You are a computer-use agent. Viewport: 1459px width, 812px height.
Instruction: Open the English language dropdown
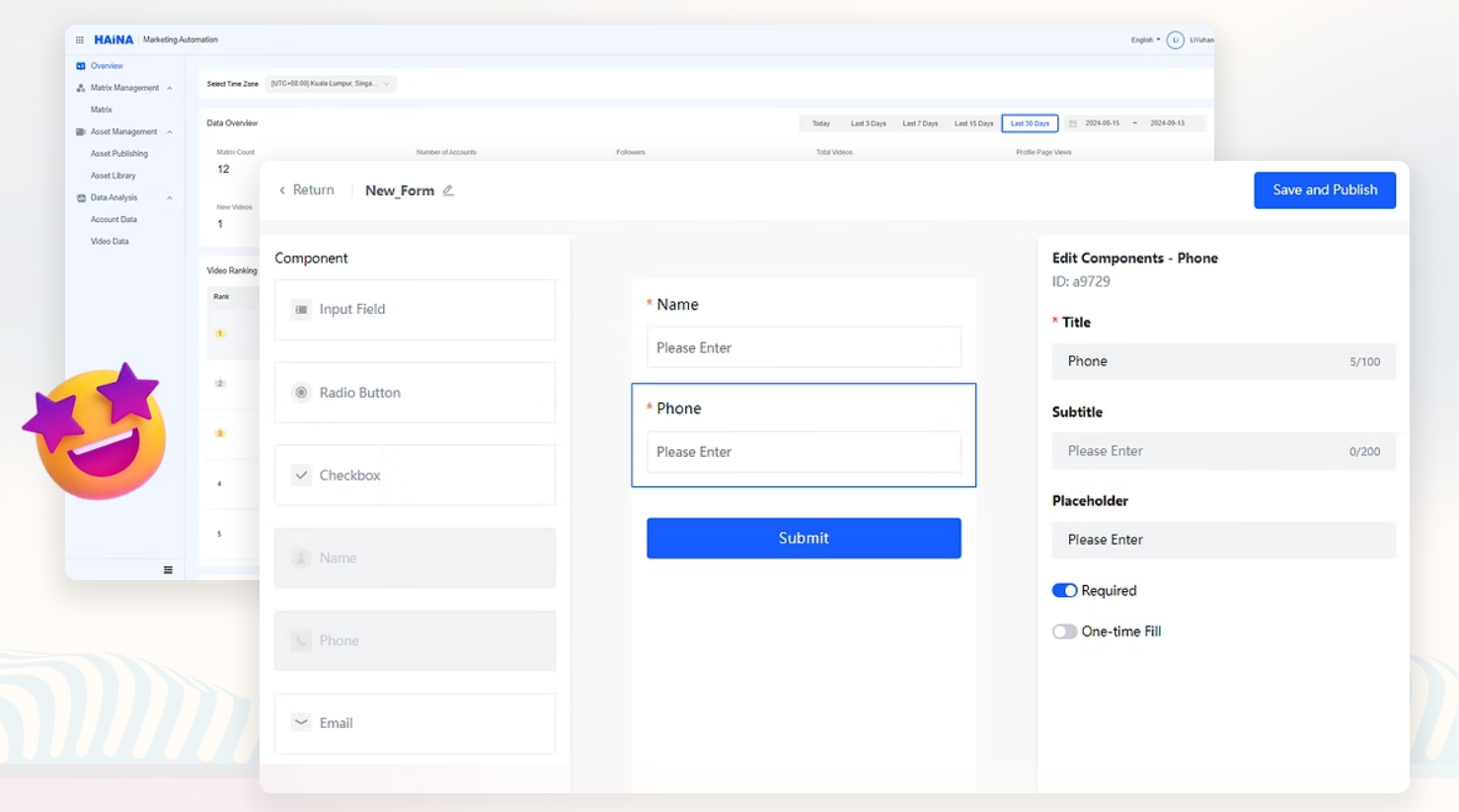[1145, 40]
